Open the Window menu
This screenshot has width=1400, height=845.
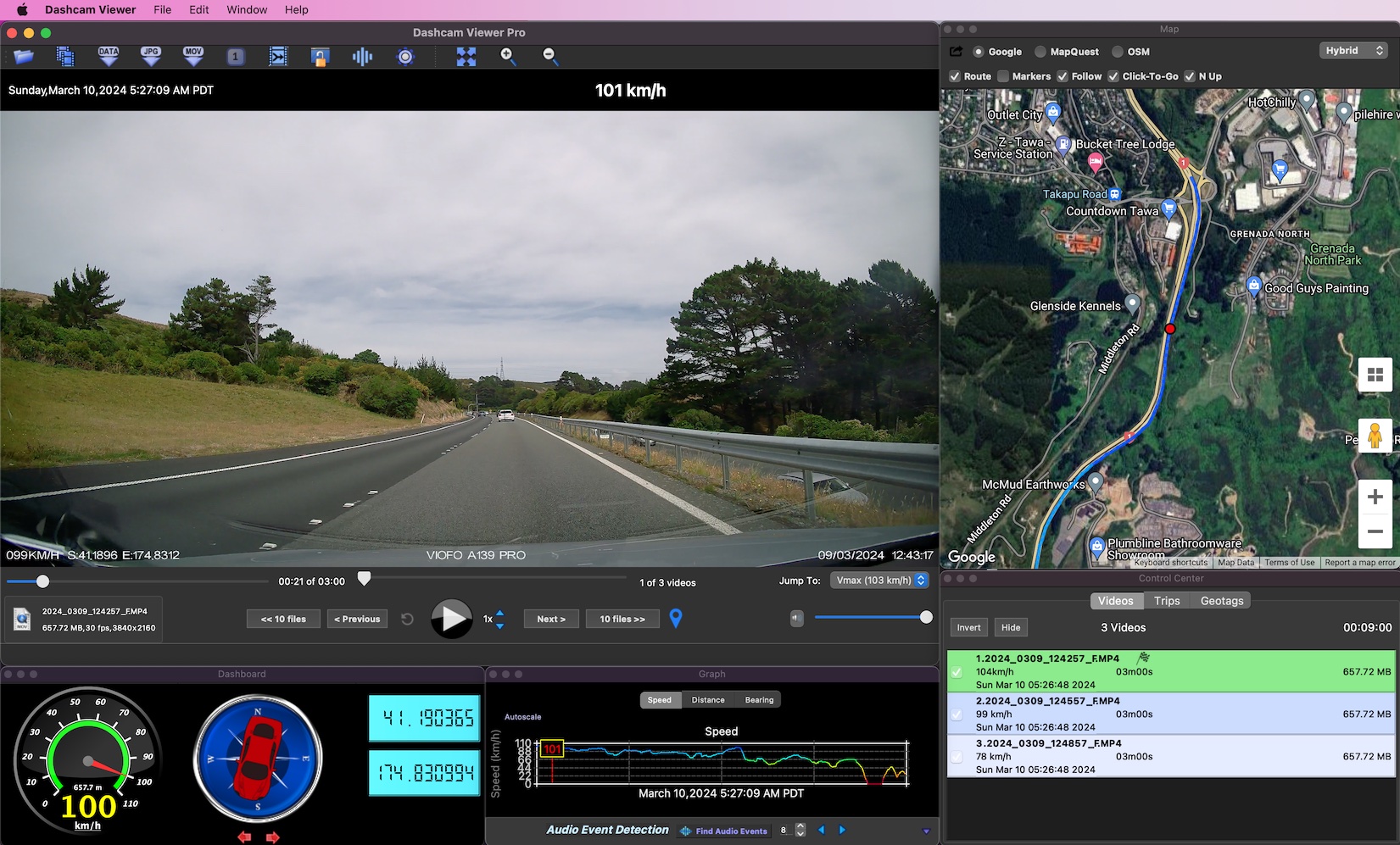coord(247,9)
